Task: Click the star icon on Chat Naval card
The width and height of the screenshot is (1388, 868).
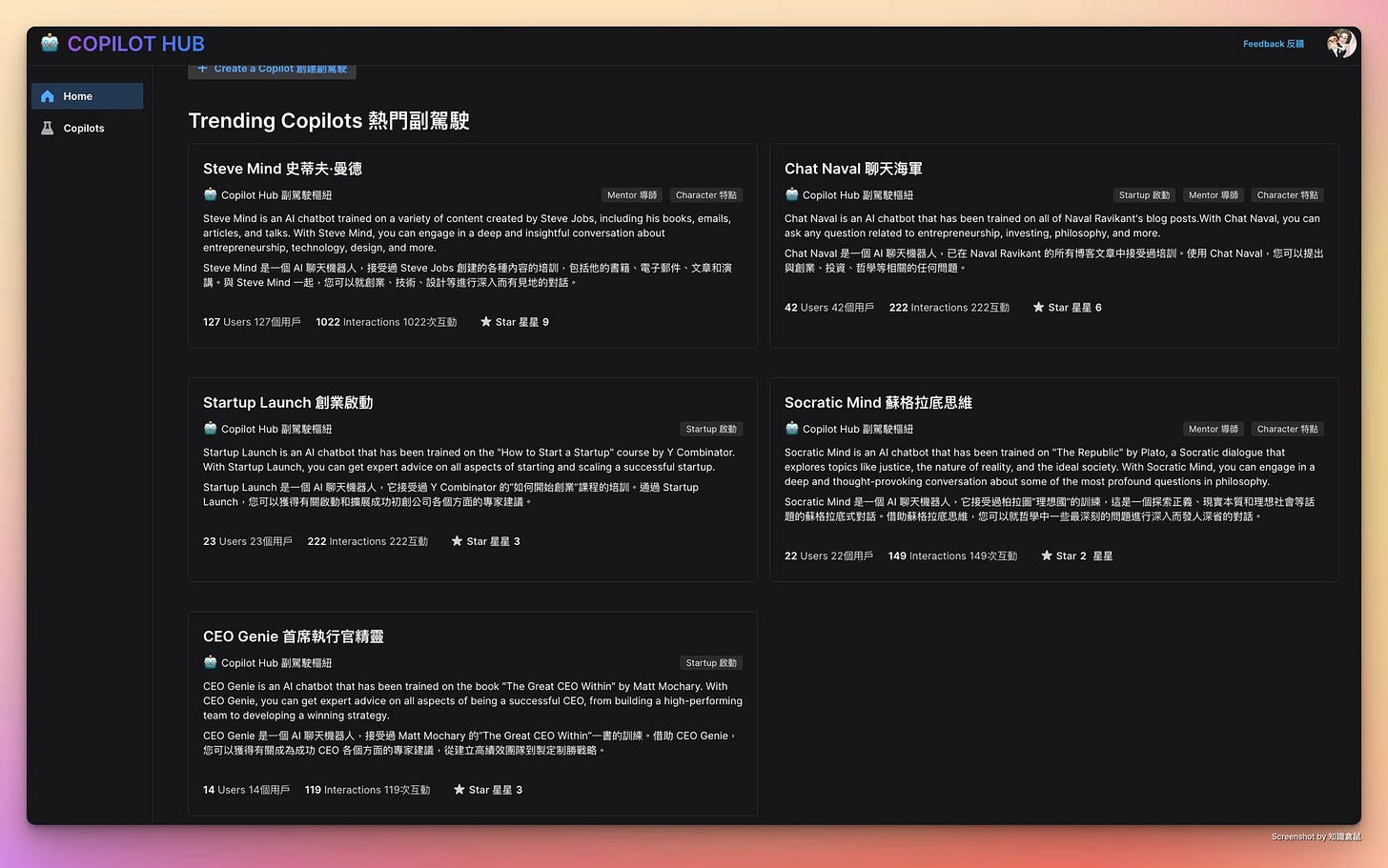Action: point(1039,308)
